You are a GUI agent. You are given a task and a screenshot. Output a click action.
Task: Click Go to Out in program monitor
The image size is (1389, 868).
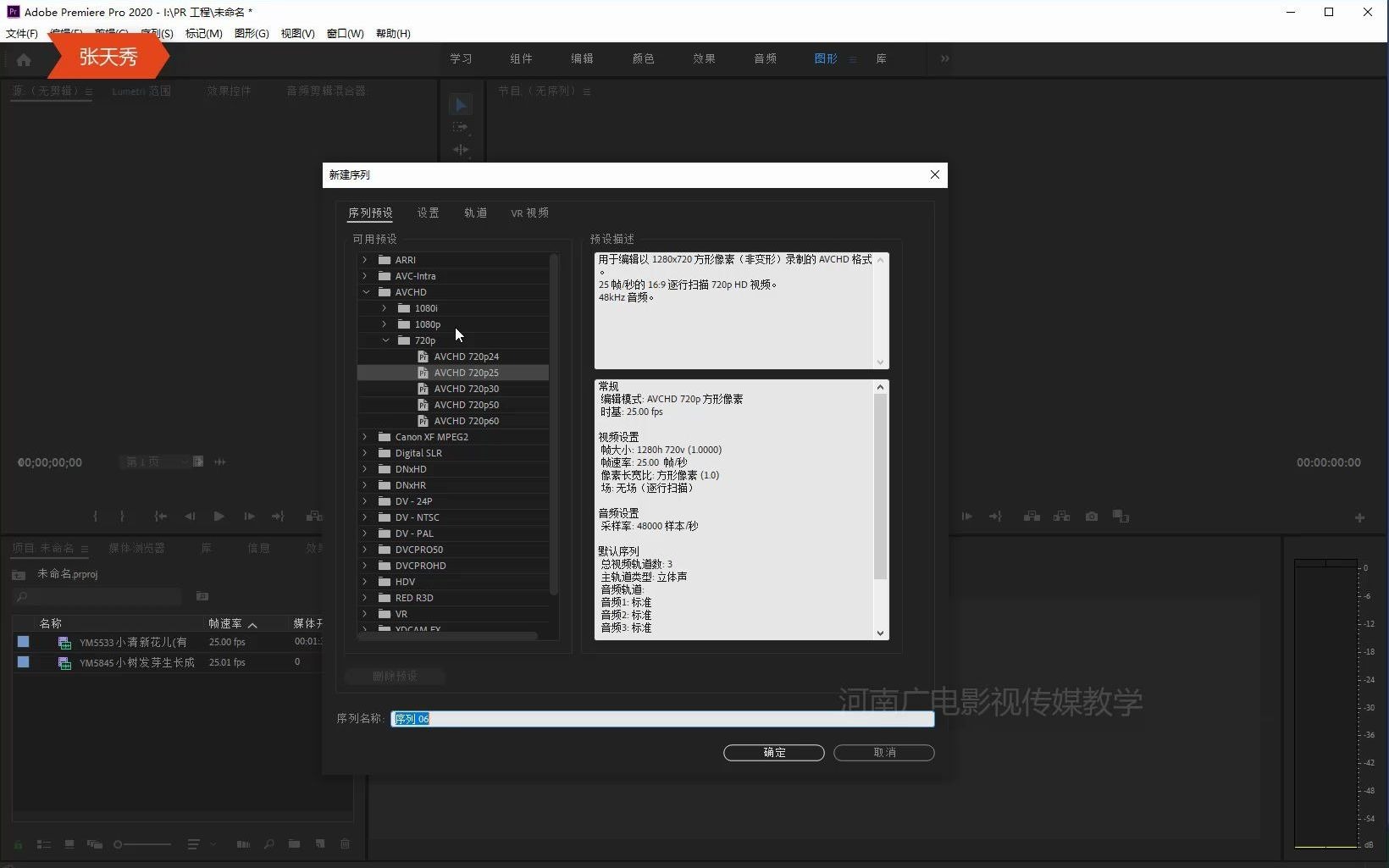click(x=995, y=517)
